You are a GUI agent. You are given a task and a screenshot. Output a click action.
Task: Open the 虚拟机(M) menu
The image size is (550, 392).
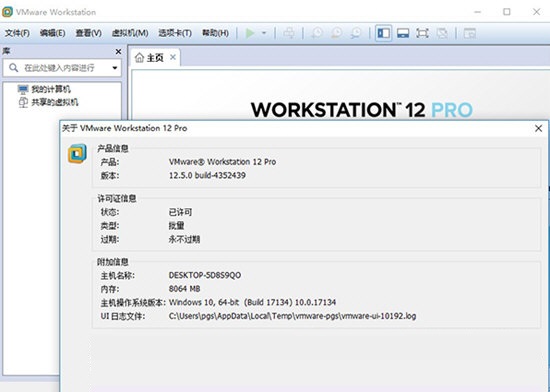click(x=130, y=33)
